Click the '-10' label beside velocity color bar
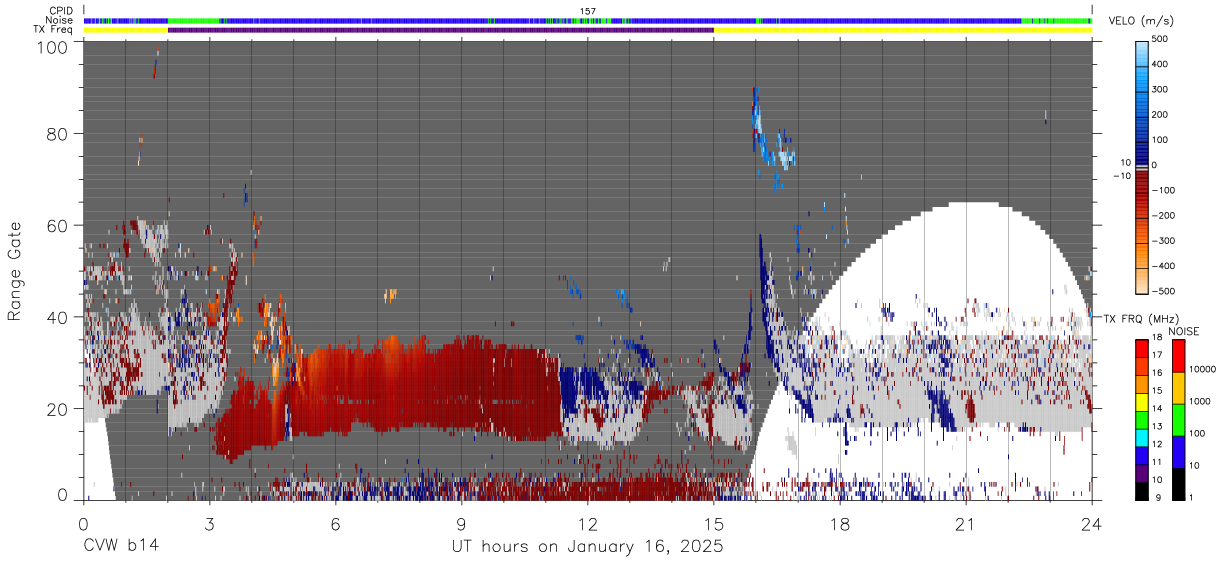1228x567 pixels. coord(1121,176)
